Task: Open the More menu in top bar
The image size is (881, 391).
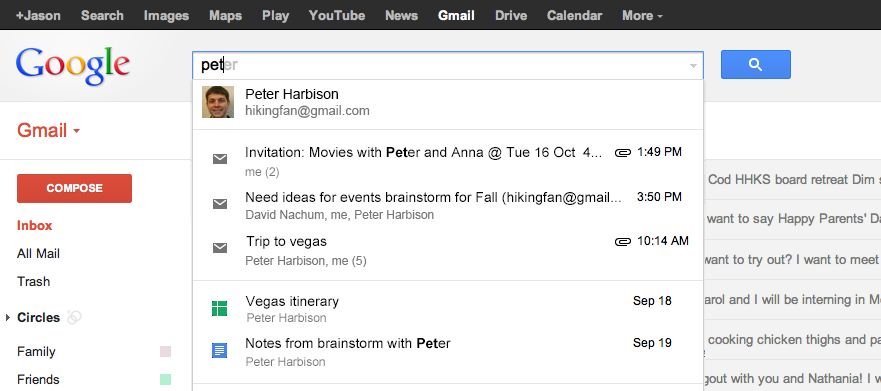Action: coord(642,15)
